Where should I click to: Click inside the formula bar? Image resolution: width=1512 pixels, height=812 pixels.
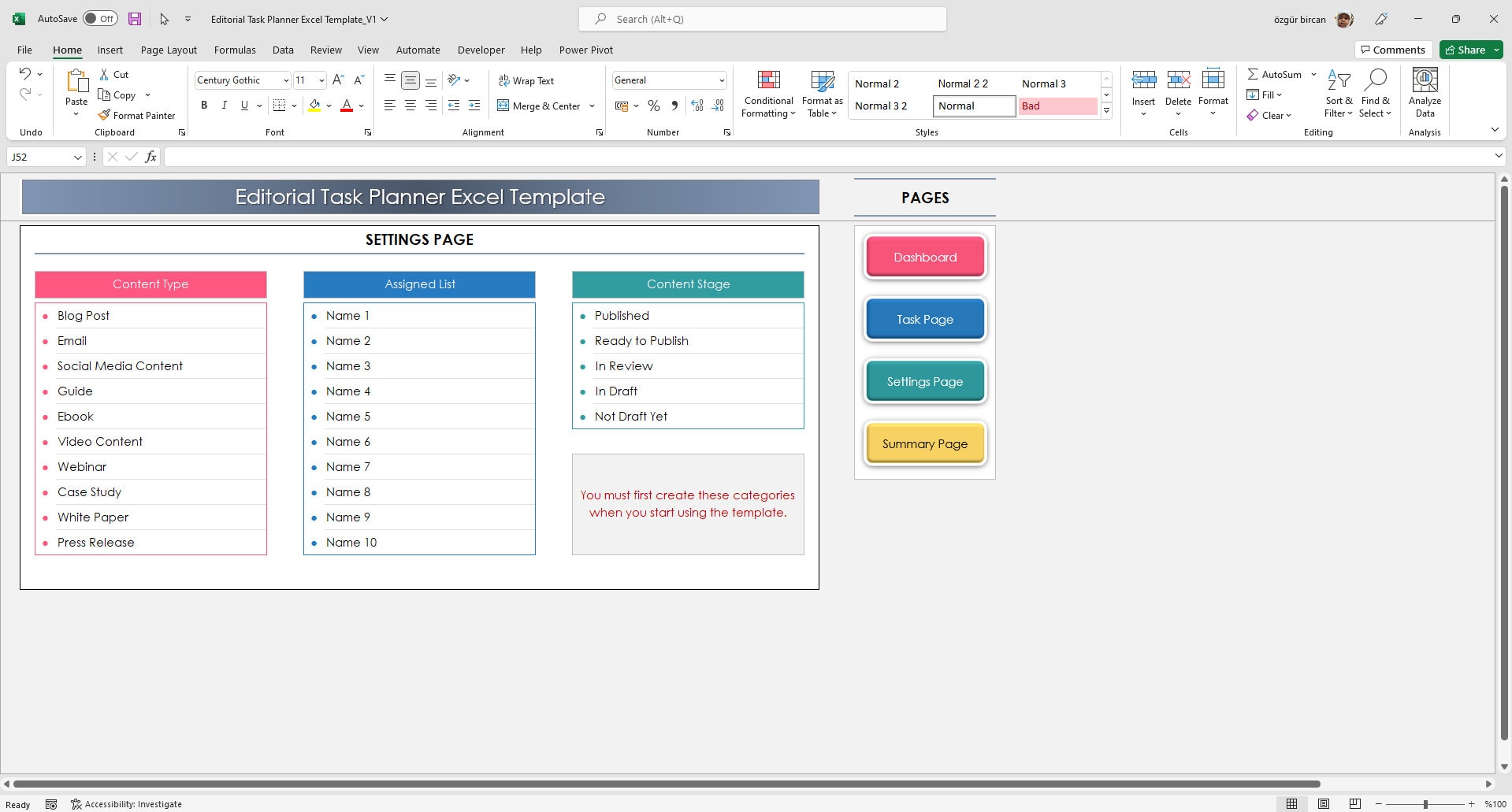(552, 156)
